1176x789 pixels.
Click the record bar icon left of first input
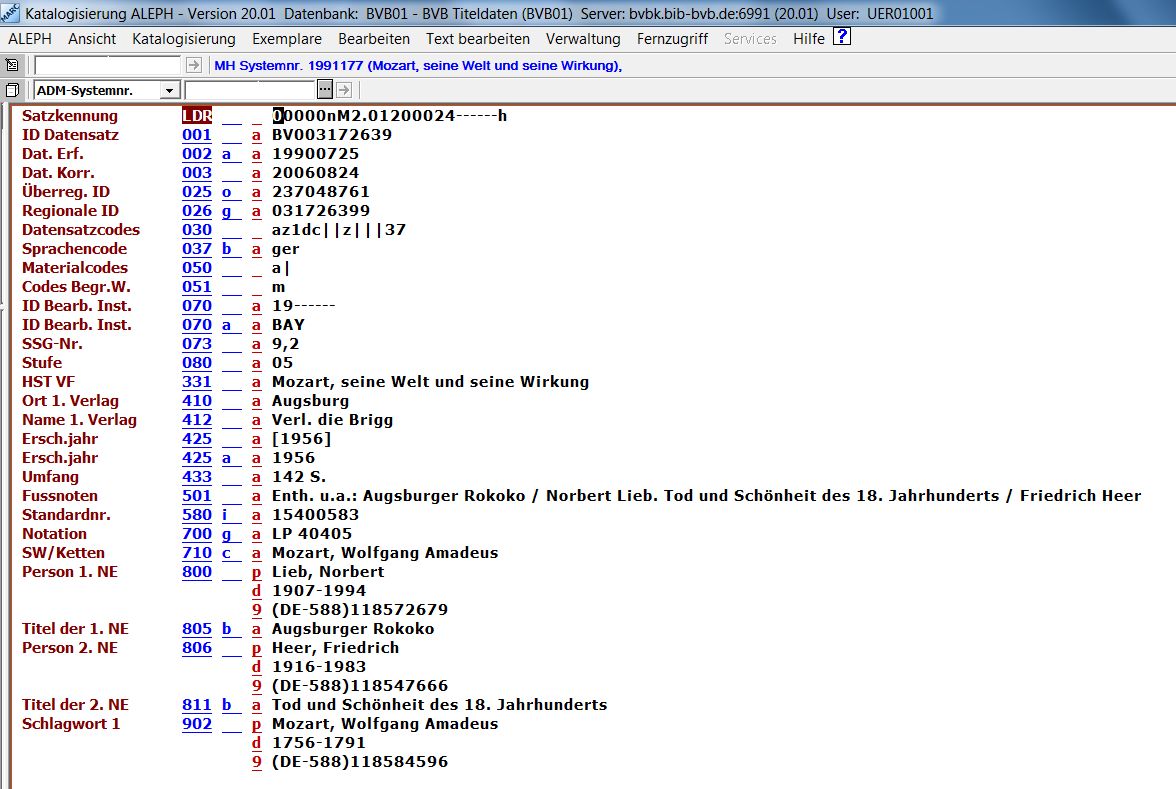(12, 65)
